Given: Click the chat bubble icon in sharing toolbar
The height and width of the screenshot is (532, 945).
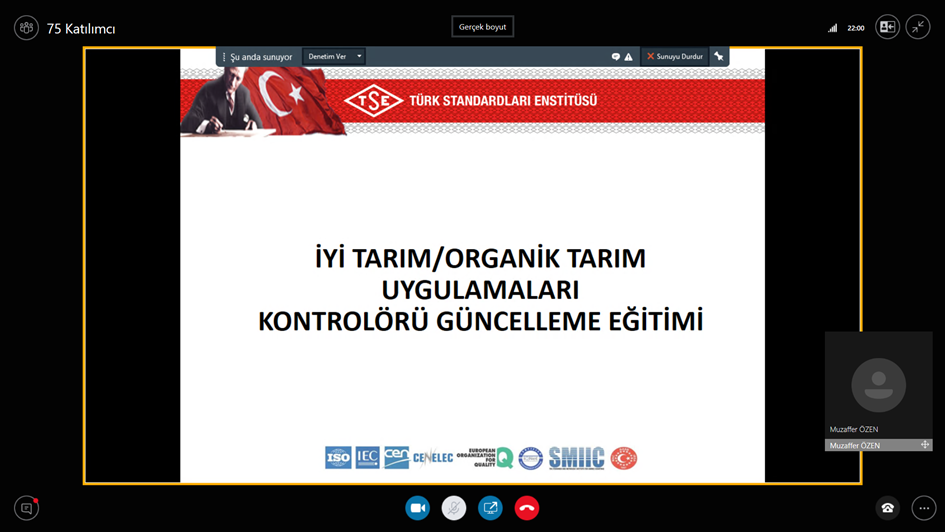Looking at the screenshot, I should [x=615, y=57].
